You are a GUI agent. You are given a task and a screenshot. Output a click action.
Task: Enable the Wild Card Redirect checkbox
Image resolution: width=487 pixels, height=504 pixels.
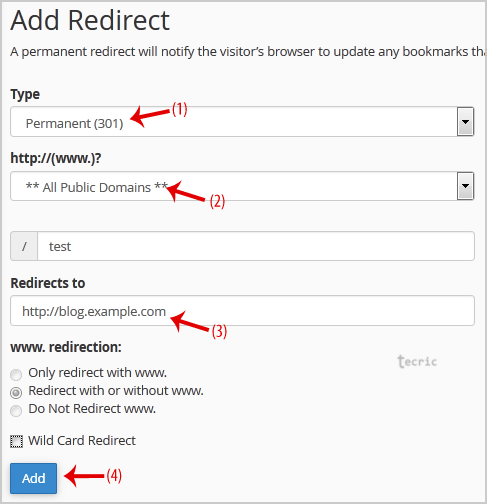16,441
